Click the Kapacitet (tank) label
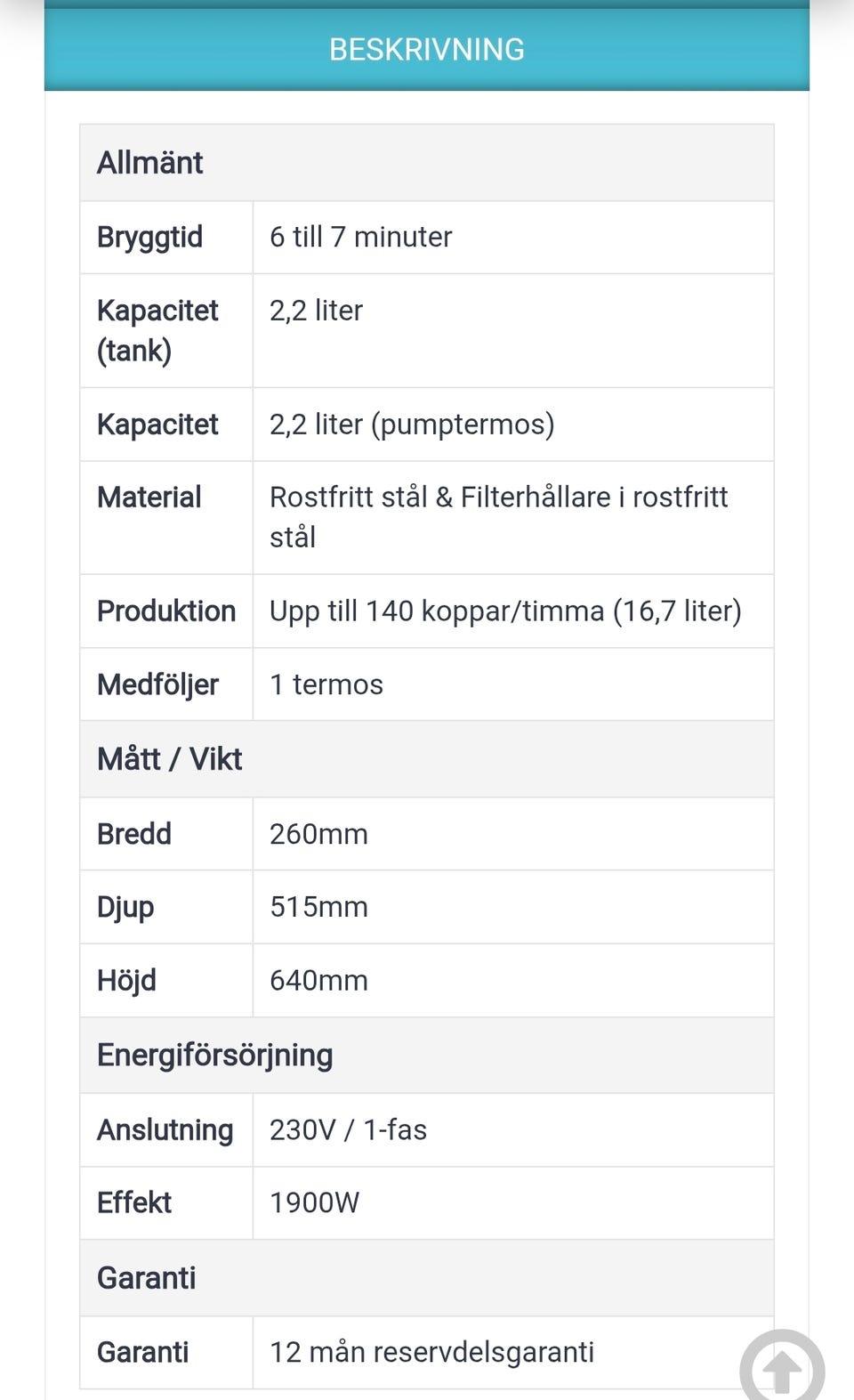Screen dimensions: 854x1400 tap(157, 330)
